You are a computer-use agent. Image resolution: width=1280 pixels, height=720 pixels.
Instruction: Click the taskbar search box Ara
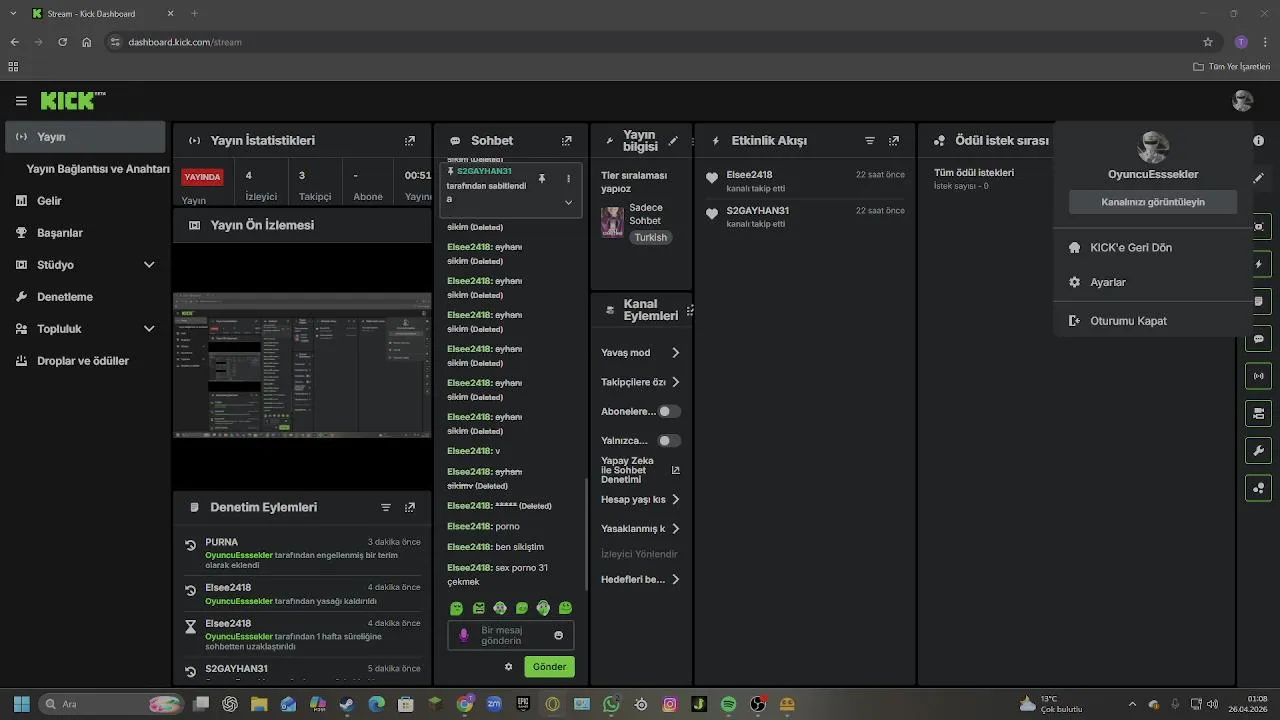pyautogui.click(x=110, y=704)
